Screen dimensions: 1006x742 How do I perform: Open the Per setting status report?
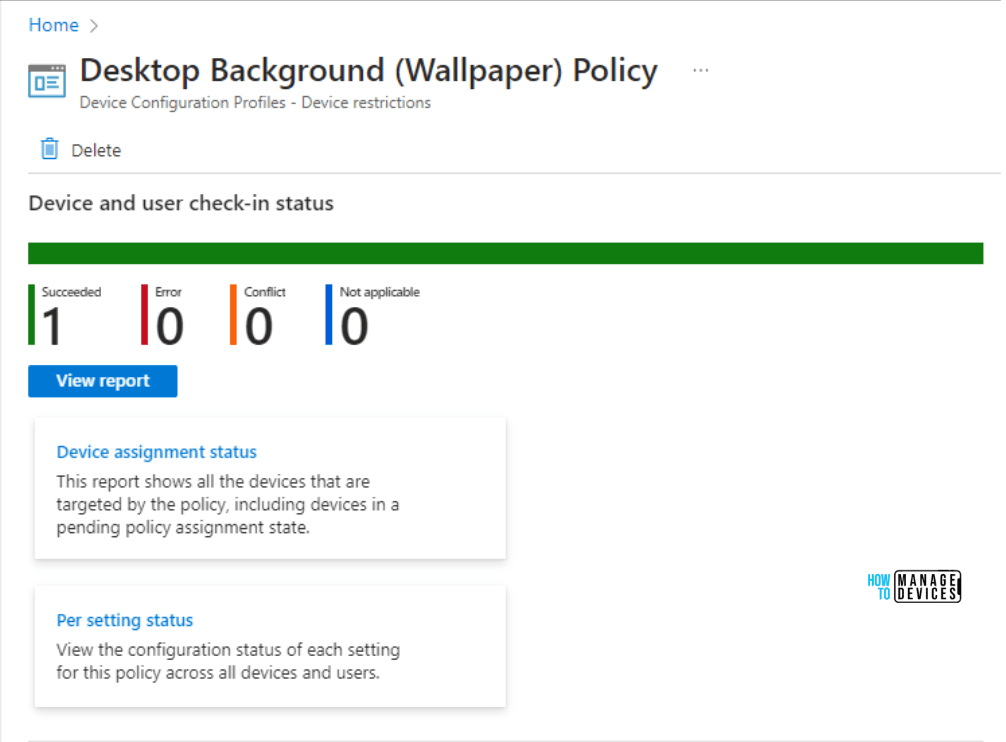point(124,620)
